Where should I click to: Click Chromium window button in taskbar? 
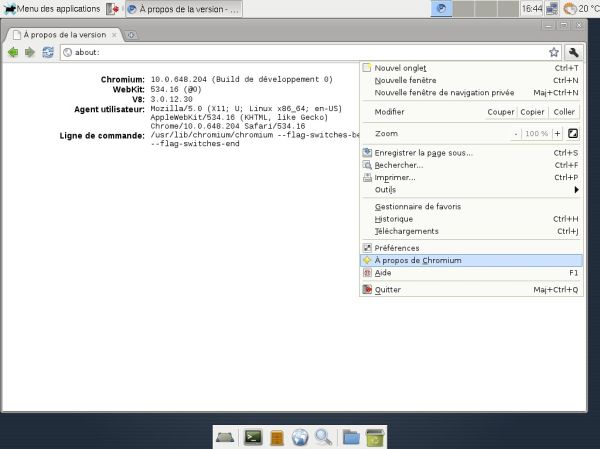click(x=184, y=9)
